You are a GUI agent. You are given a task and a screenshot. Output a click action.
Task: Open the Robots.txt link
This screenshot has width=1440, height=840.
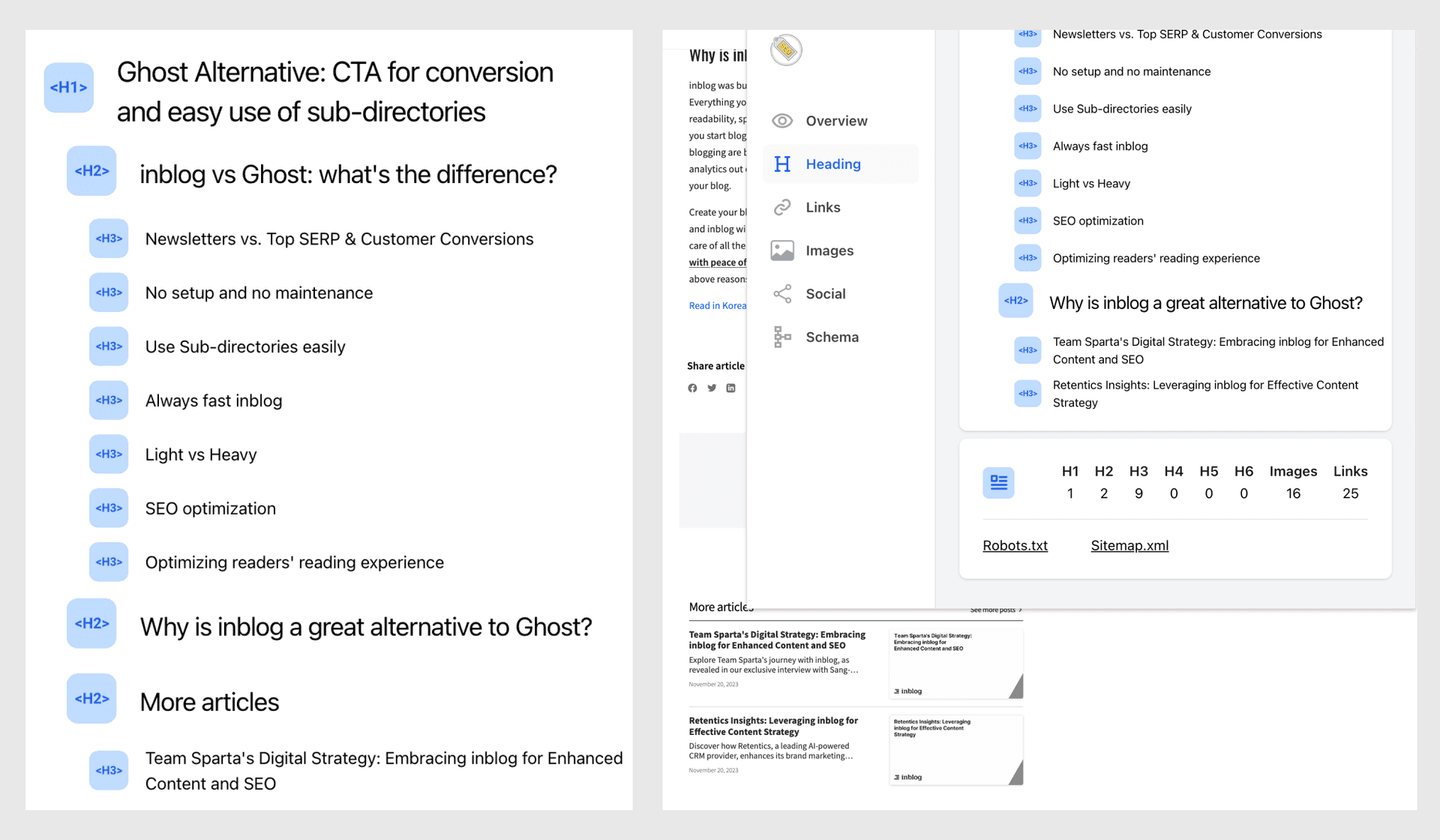1015,546
